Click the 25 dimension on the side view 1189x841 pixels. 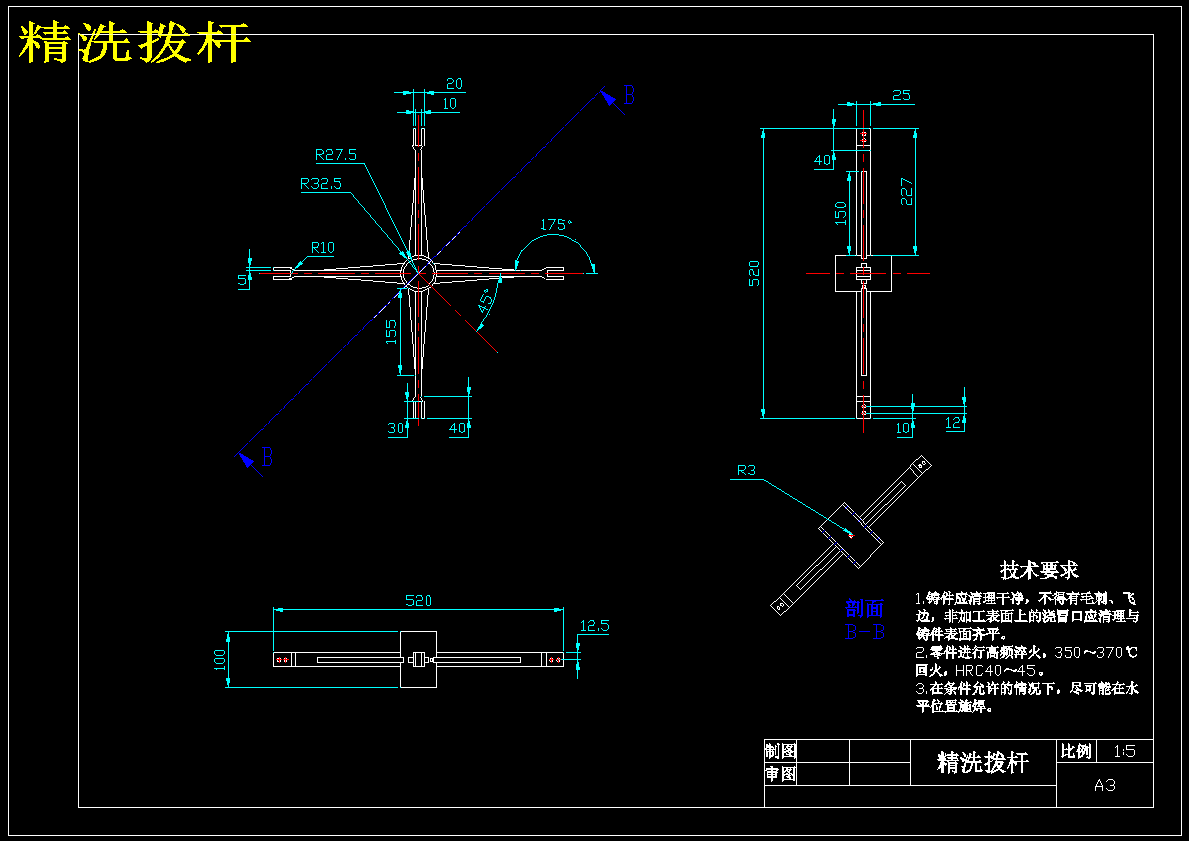coord(901,95)
